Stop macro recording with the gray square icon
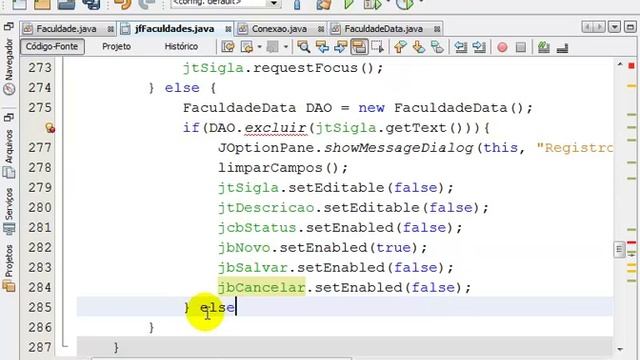Image resolution: width=640 pixels, height=360 pixels. coord(521,47)
